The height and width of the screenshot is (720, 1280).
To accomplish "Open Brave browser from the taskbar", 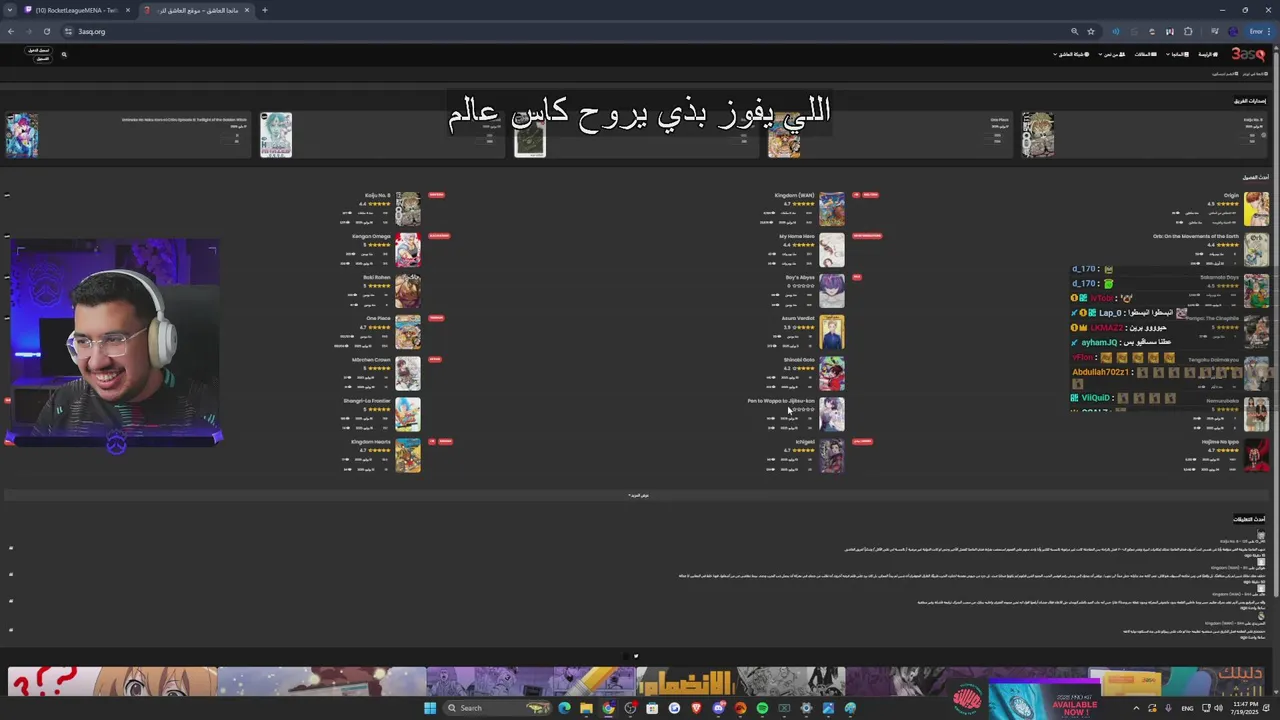I will click(x=696, y=708).
